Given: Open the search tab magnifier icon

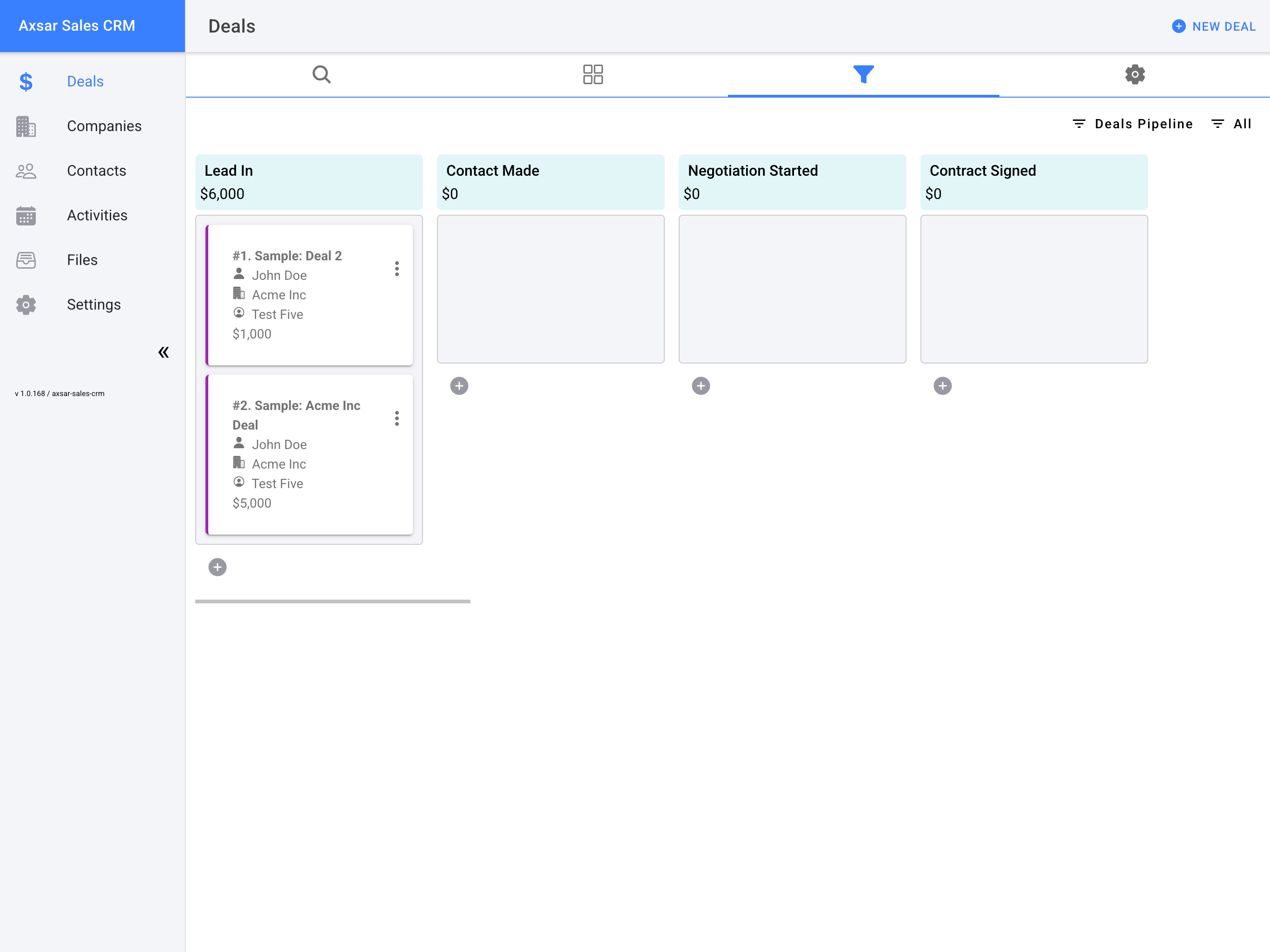Looking at the screenshot, I should [321, 75].
